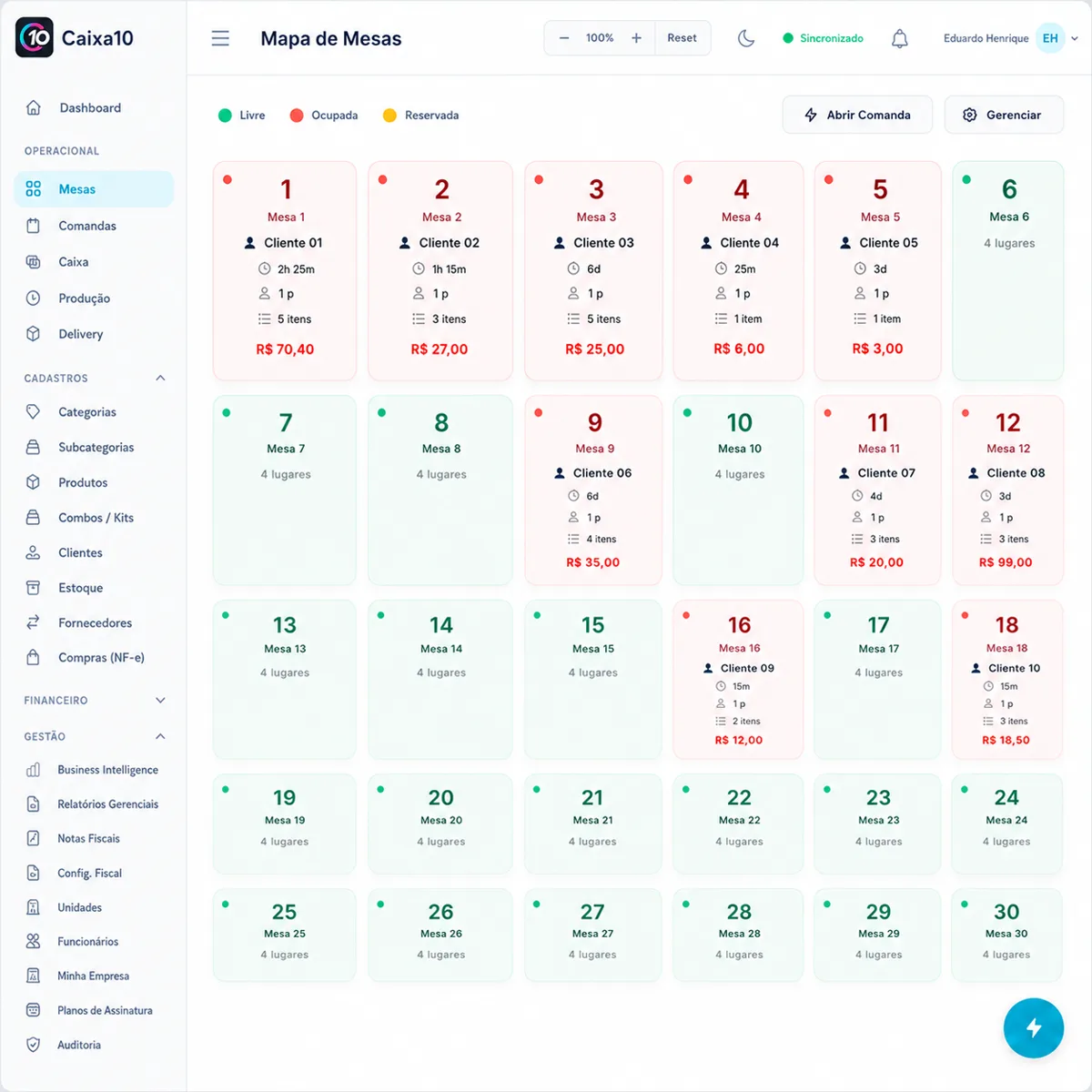Click the zoom in plus button
This screenshot has width=1092, height=1092.
pos(636,38)
